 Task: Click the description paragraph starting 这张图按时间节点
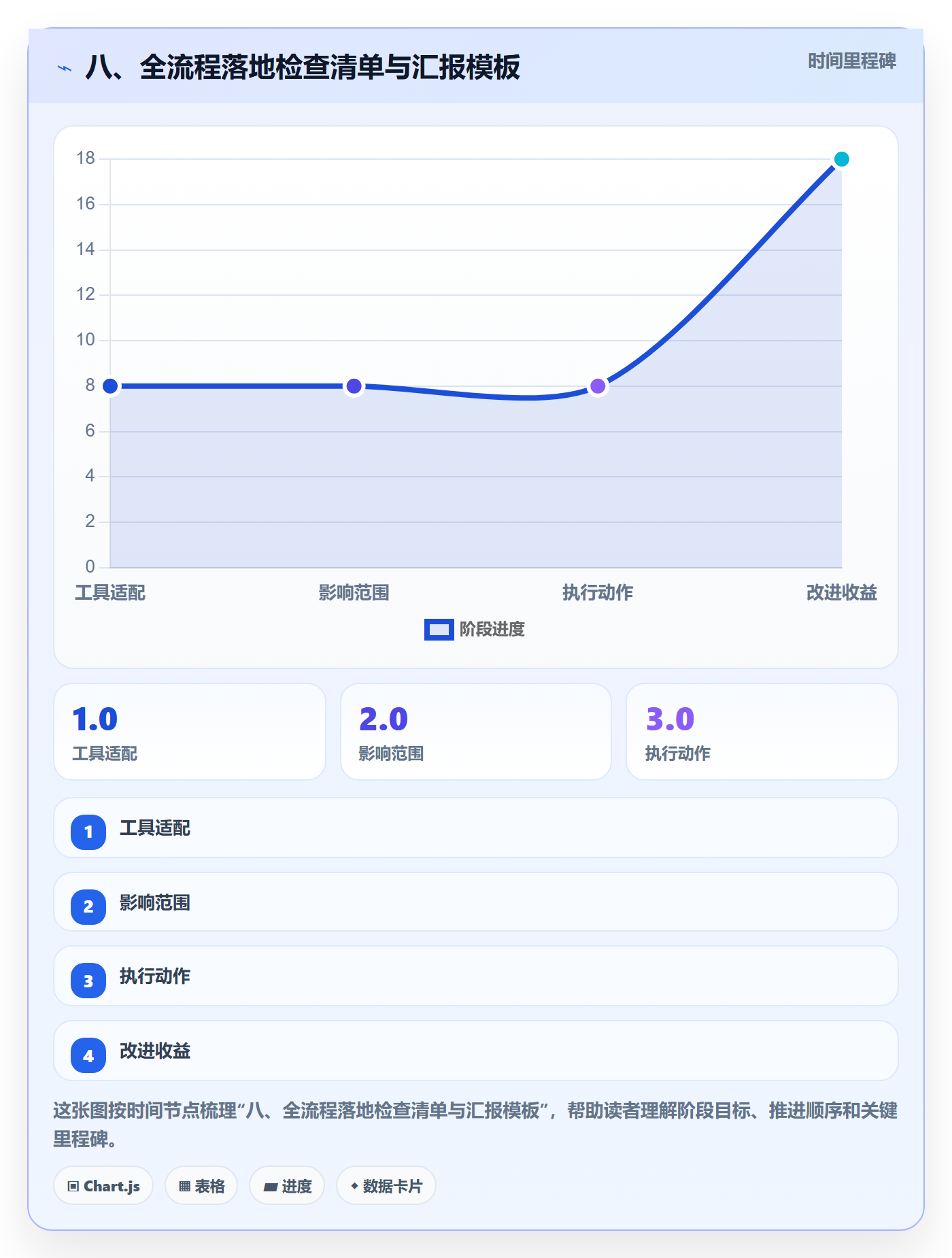475,1125
